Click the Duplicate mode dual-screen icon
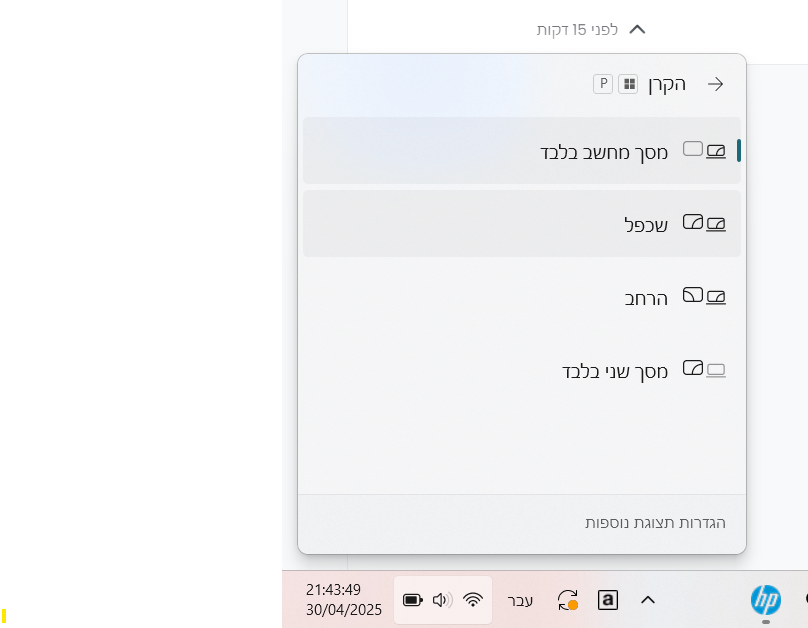Screen dimensions: 808x628 [x=704, y=223]
